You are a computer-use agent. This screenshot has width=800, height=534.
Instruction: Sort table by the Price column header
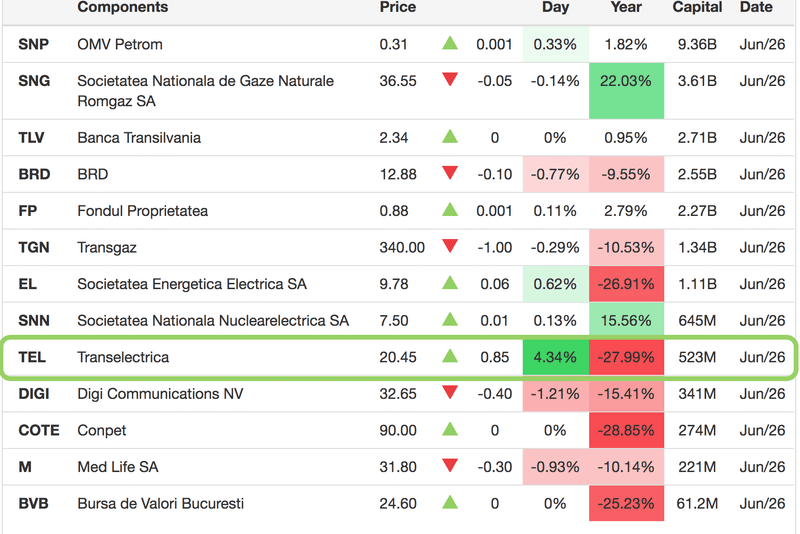[398, 8]
